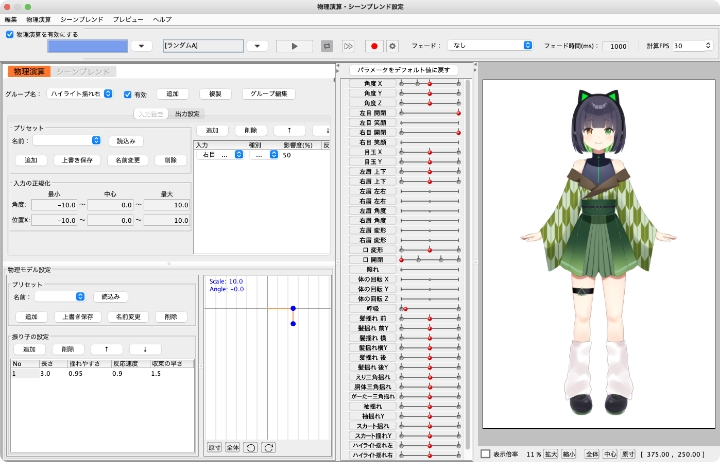Open the プレビュー menu
Viewport: 720px width, 462px height.
[x=128, y=19]
